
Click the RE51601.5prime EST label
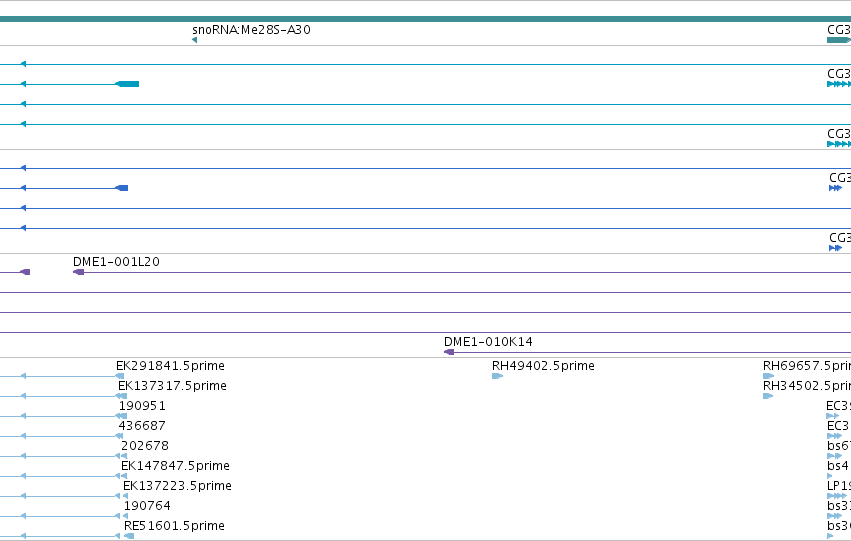[x=174, y=526]
